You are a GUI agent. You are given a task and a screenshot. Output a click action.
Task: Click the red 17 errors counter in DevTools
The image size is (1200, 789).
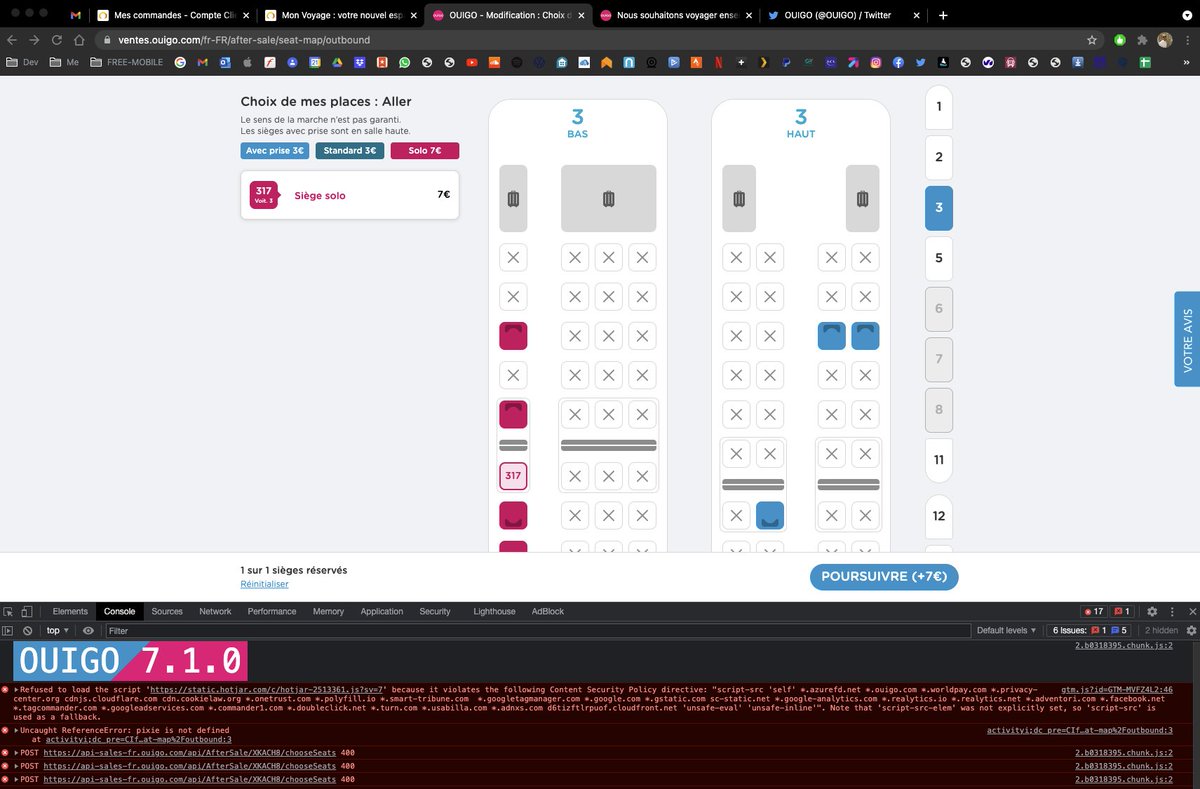(x=1093, y=611)
